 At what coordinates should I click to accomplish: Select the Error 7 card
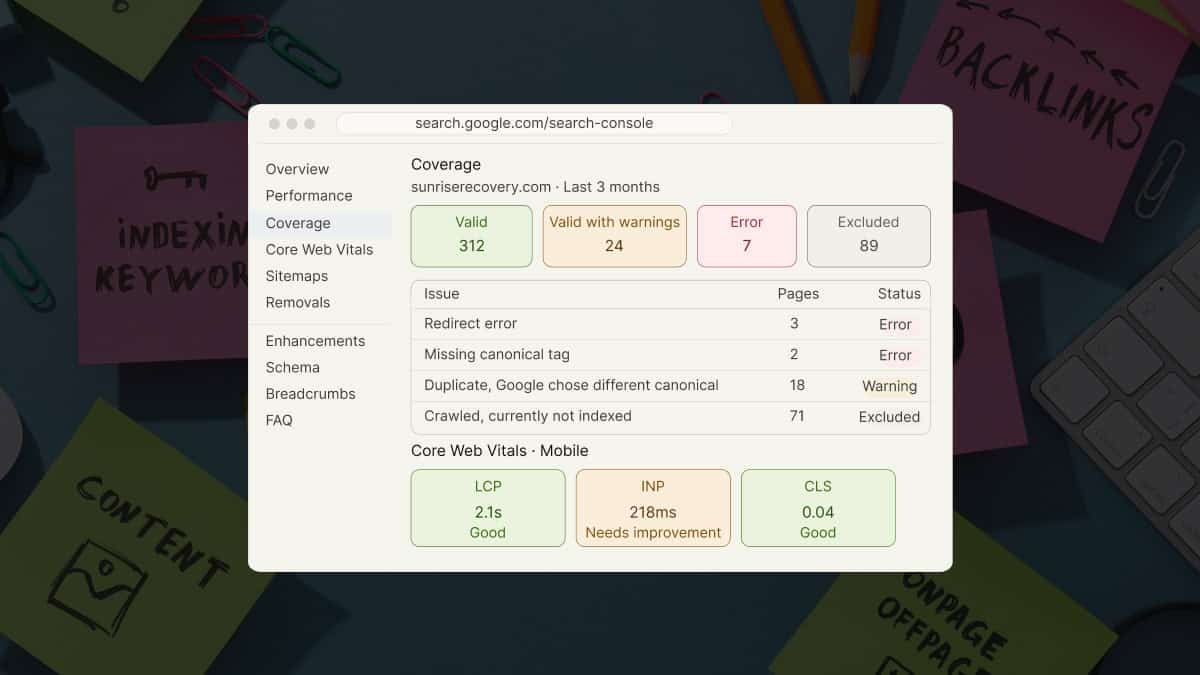click(747, 236)
